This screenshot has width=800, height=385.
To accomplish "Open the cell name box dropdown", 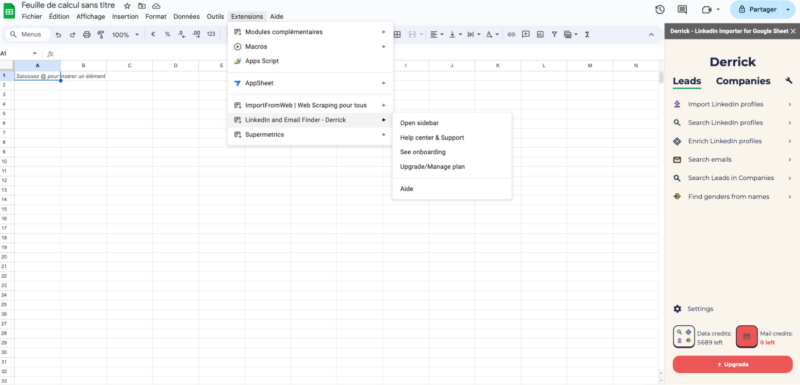I will pos(35,53).
